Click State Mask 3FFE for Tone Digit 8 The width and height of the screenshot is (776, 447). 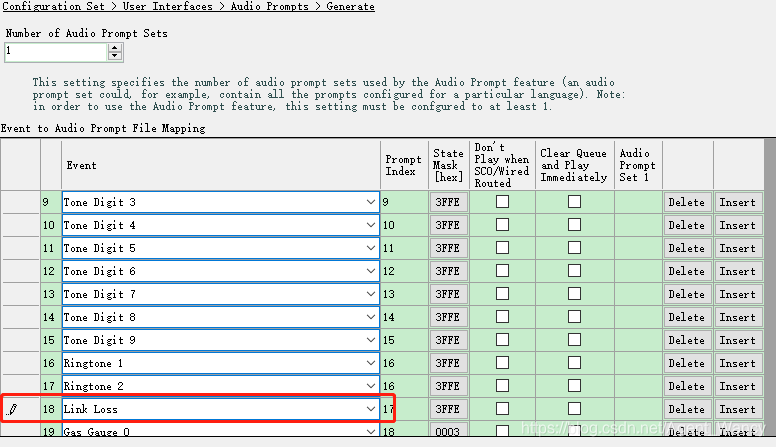[448, 317]
